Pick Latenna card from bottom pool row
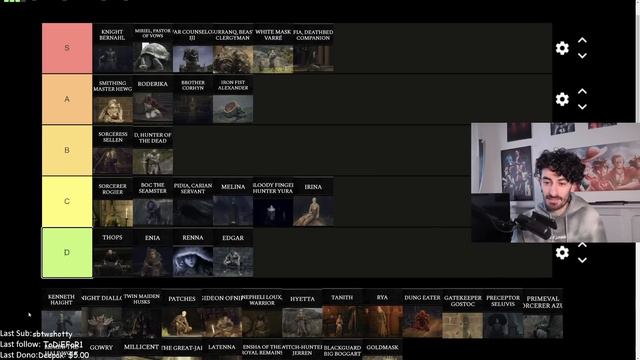Viewport: 640px width, 360px height. tap(222, 349)
